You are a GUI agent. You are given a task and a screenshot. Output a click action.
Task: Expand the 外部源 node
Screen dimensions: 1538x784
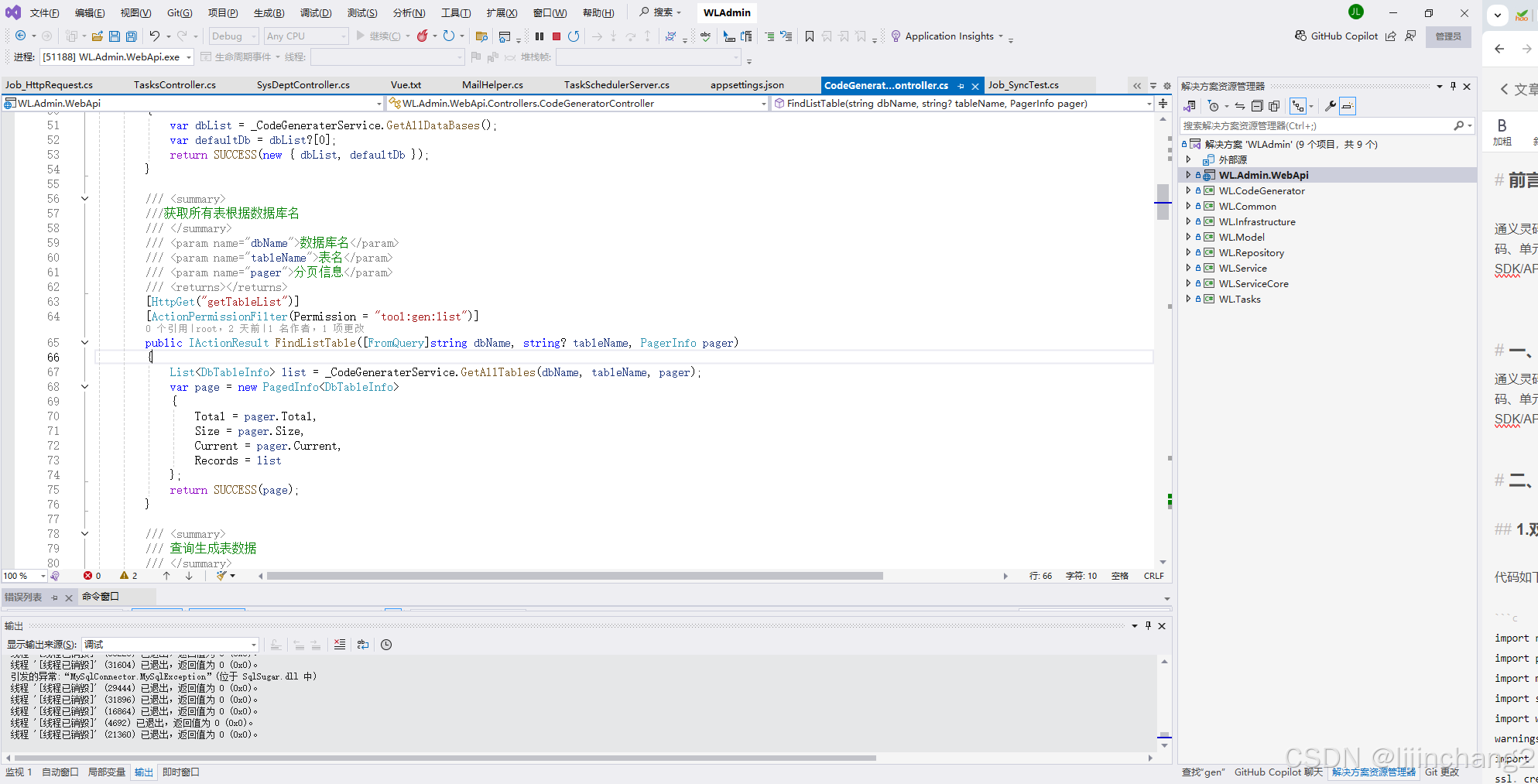coord(1188,159)
